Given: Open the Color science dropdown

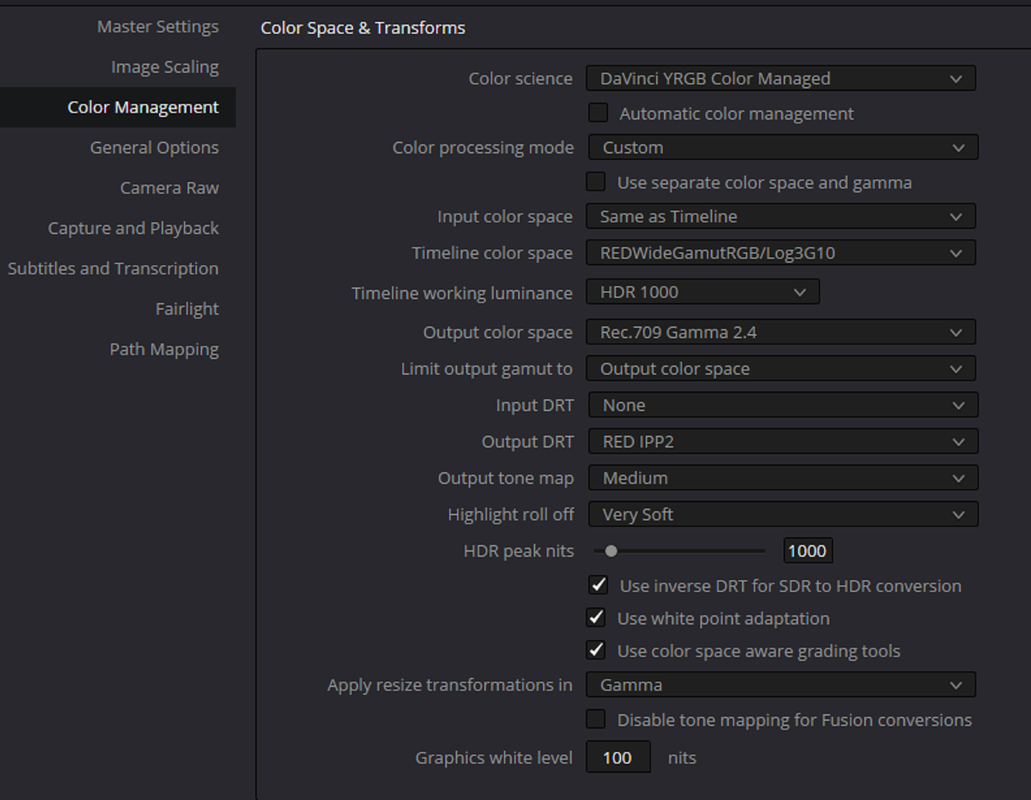Looking at the screenshot, I should coord(781,78).
